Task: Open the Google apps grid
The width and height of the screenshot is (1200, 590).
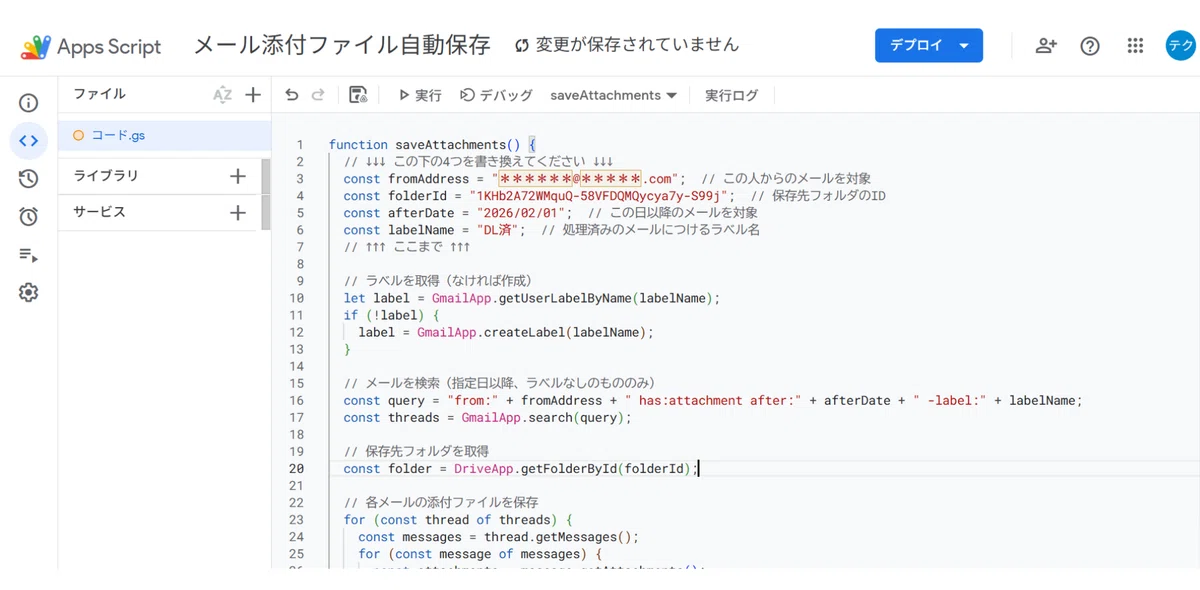Action: pos(1135,46)
